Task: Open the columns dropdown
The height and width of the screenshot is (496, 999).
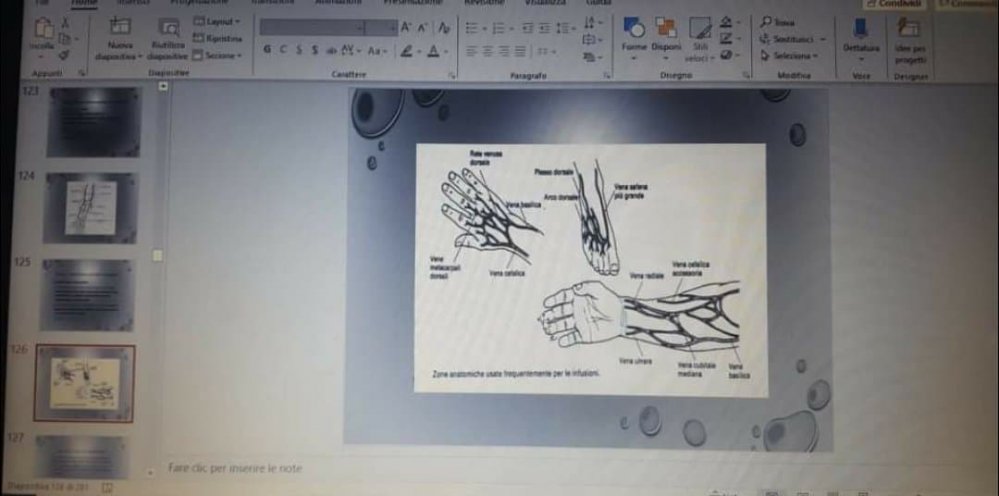Action: [547, 52]
